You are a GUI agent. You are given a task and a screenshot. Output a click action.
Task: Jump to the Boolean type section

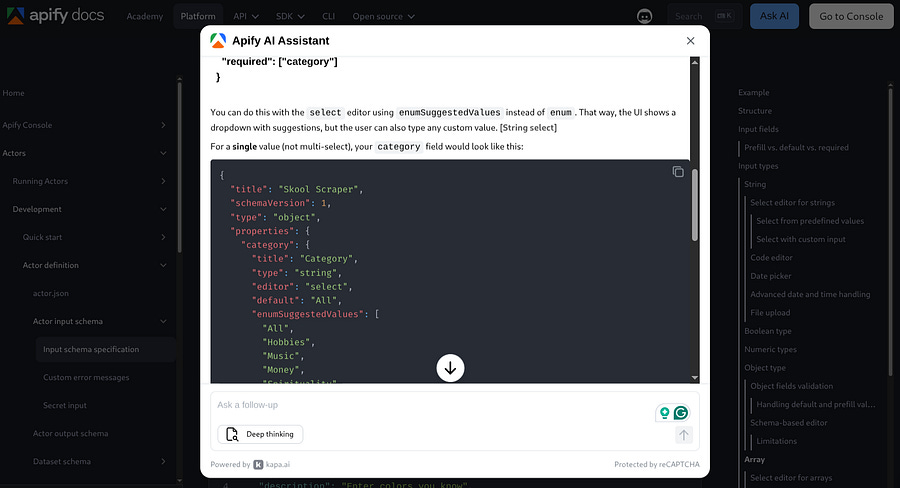pyautogui.click(x=768, y=331)
